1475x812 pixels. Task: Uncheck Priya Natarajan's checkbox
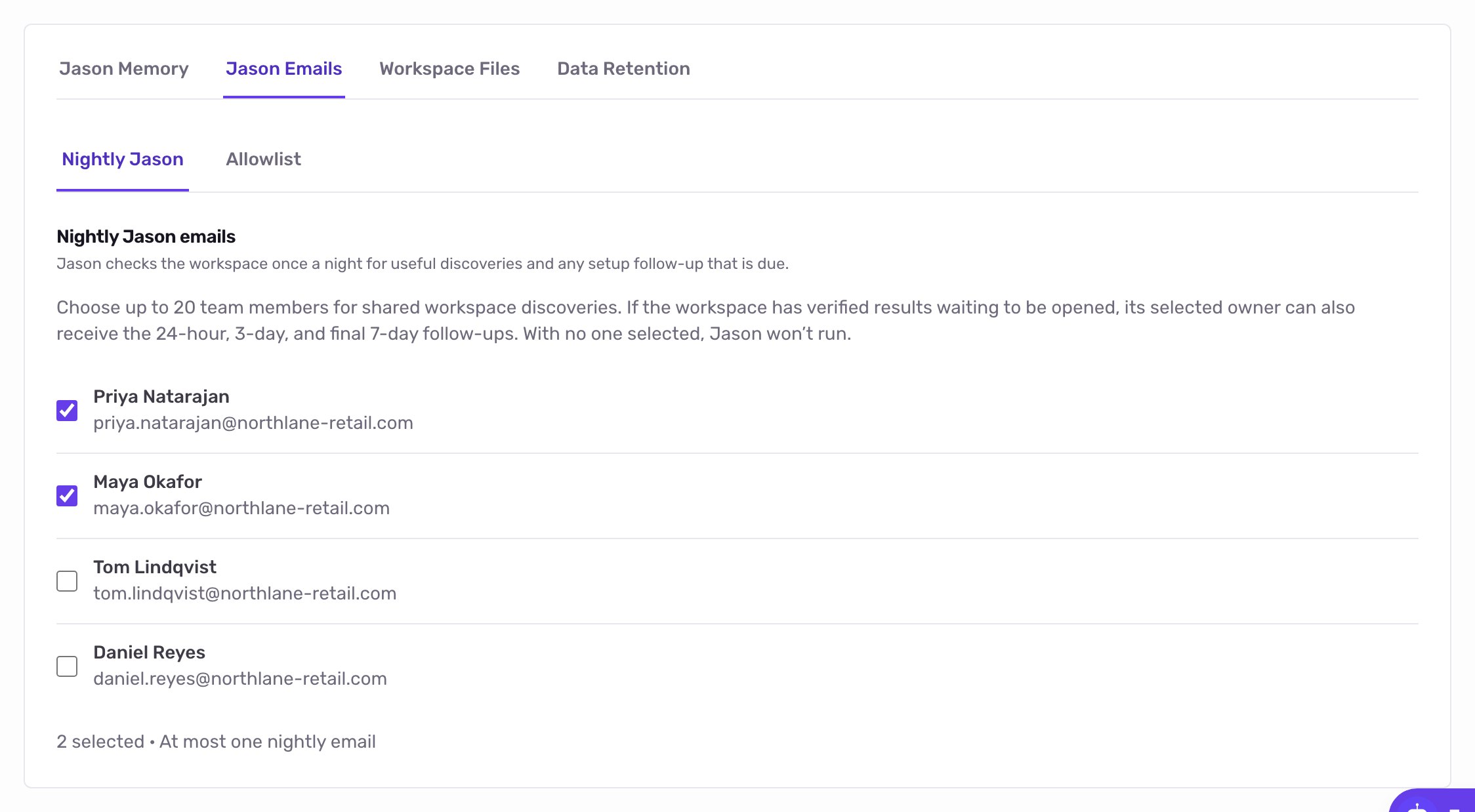pos(67,411)
